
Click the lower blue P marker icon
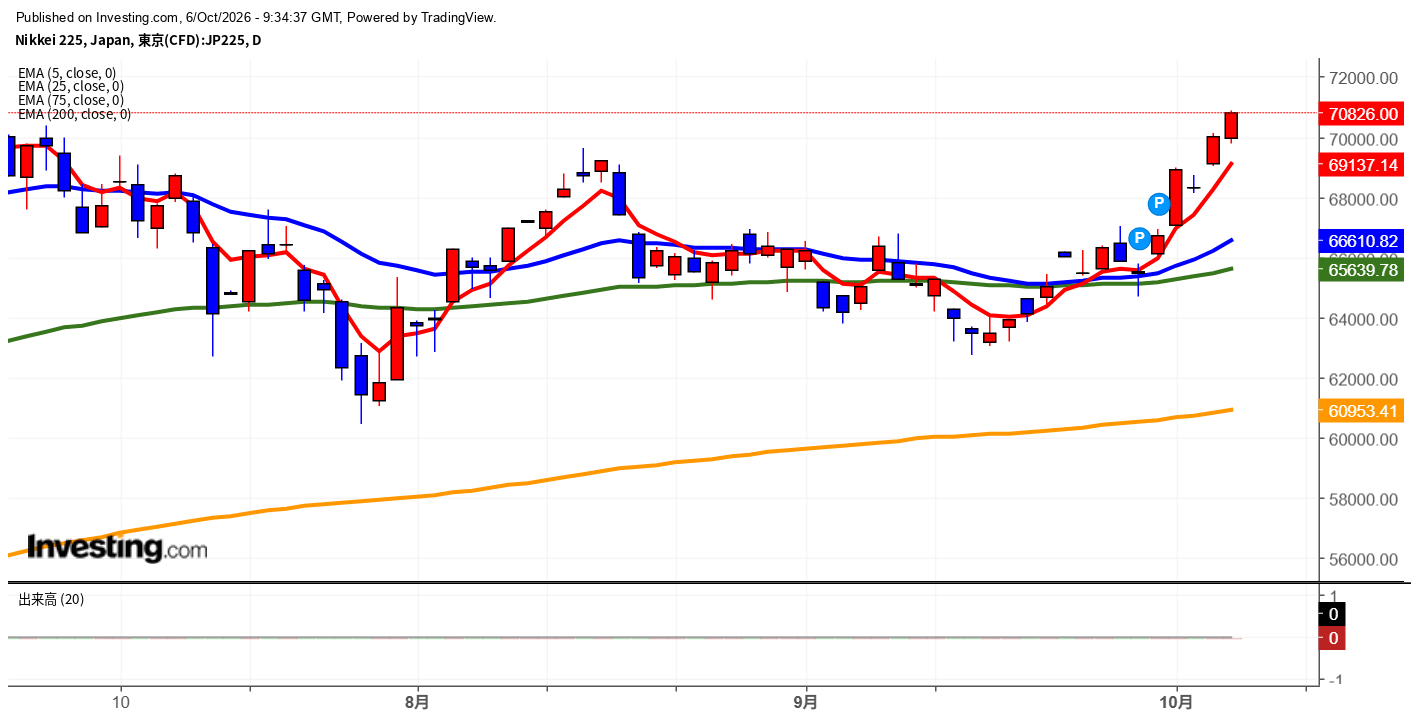point(1139,237)
